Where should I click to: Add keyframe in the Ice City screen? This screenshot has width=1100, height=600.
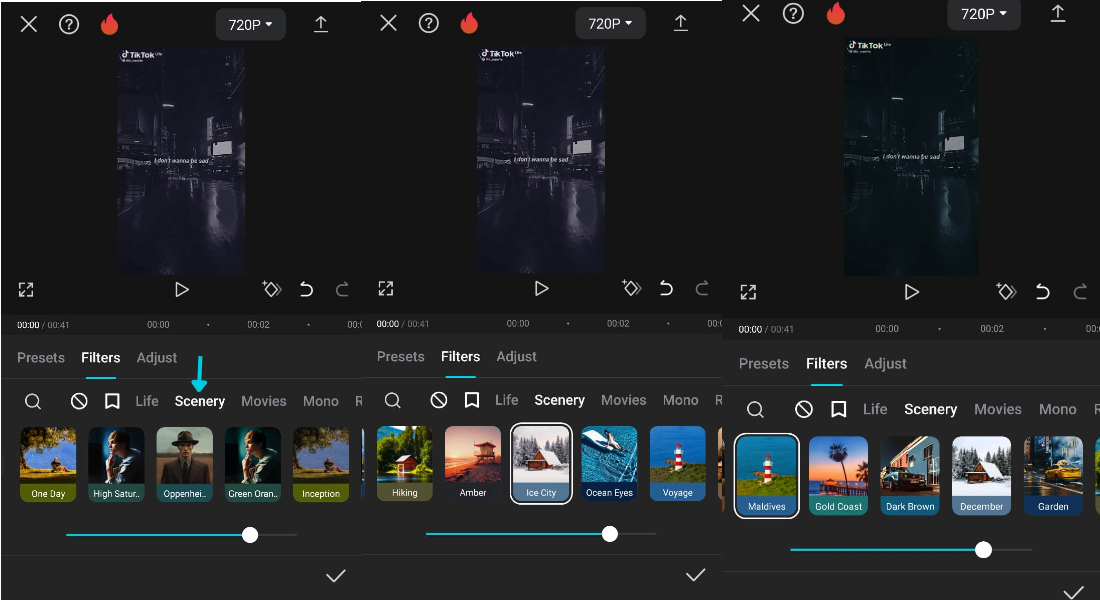(631, 289)
